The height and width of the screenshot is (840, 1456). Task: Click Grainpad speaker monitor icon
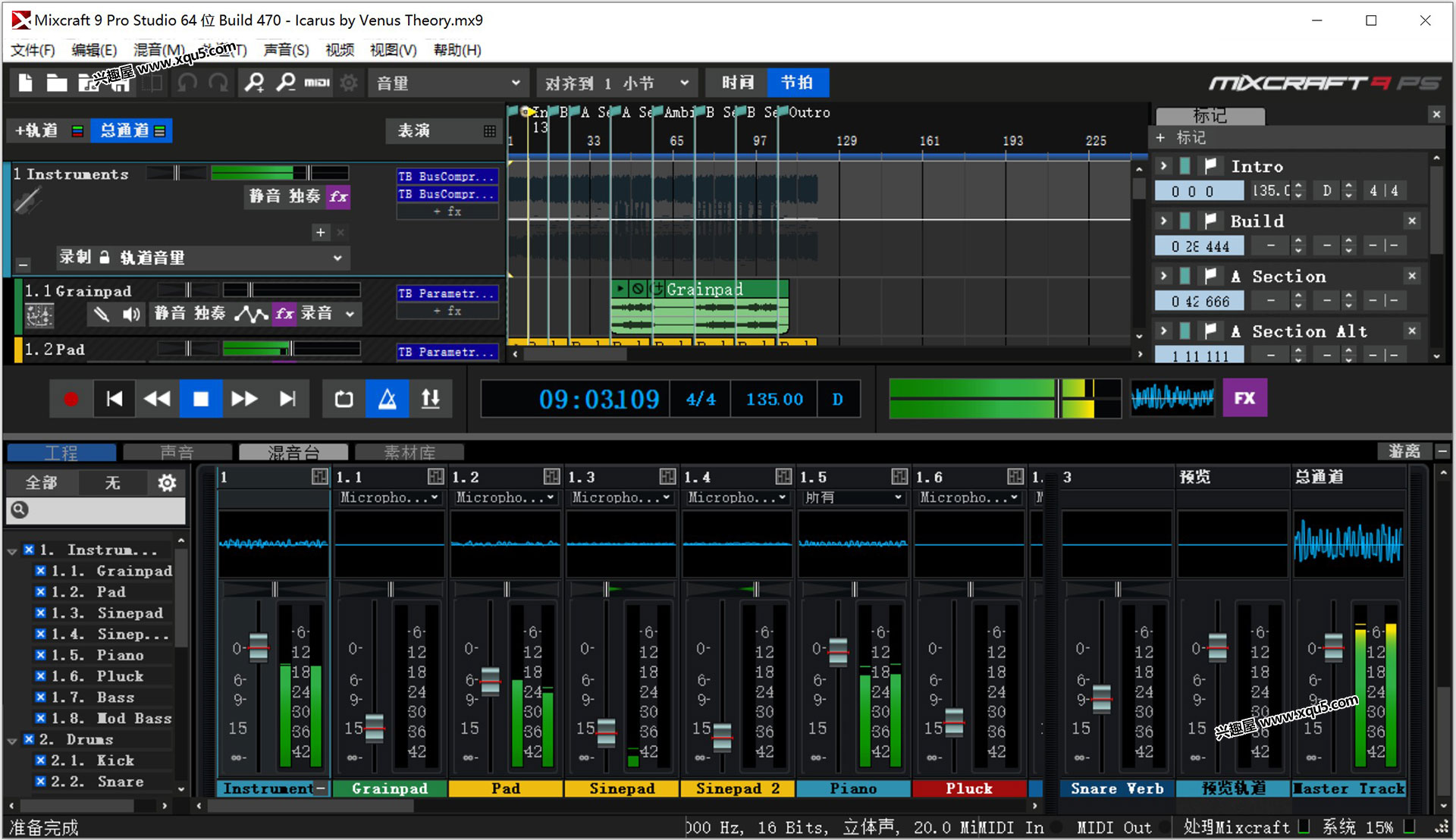132,314
